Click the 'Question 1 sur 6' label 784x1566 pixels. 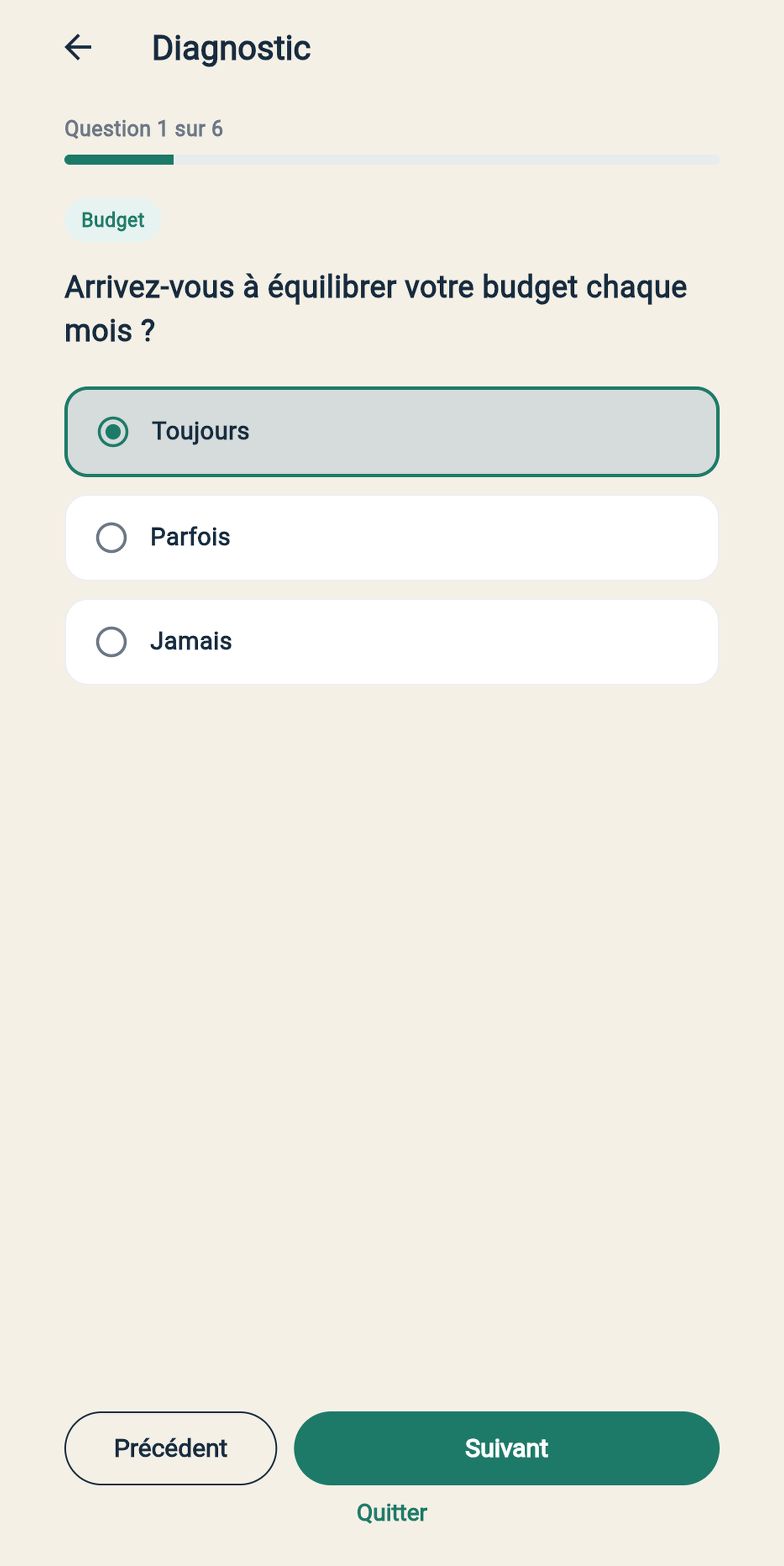(x=144, y=129)
